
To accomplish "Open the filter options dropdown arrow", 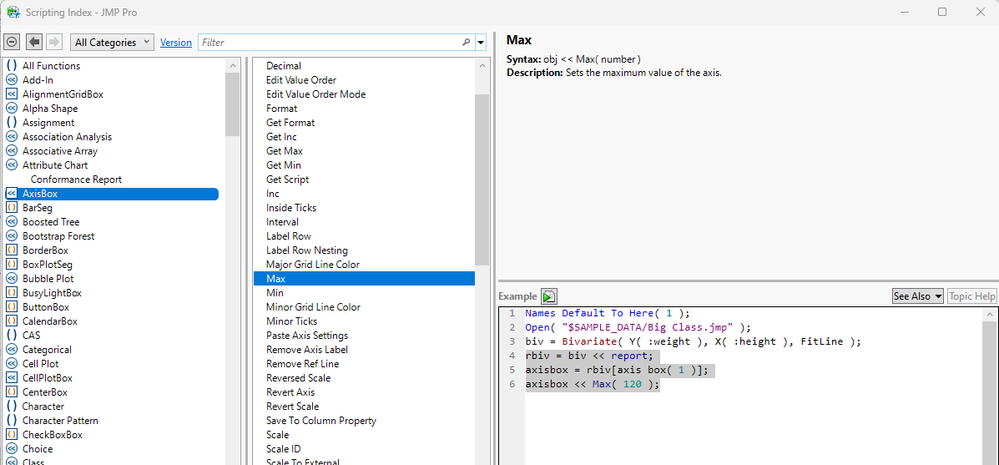I will 481,43.
